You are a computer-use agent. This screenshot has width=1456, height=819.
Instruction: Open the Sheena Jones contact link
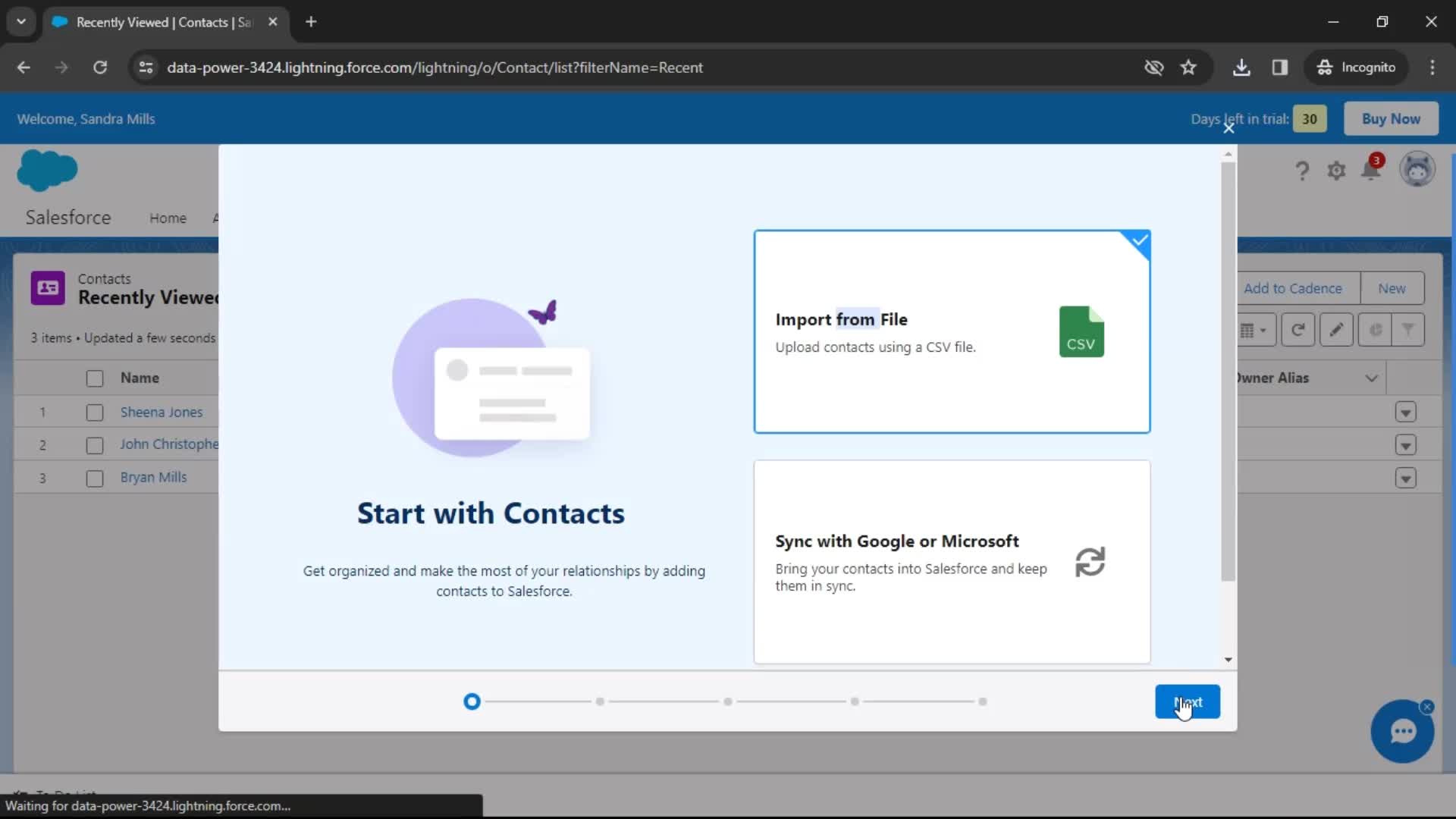click(x=162, y=412)
